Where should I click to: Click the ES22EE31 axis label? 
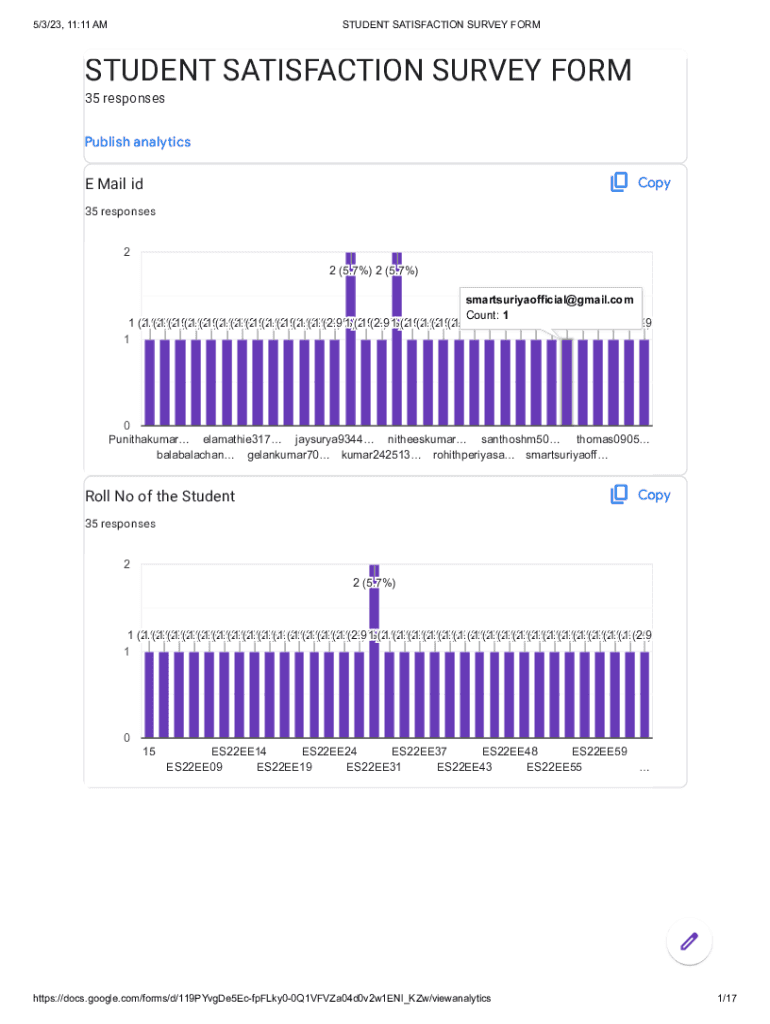point(374,768)
